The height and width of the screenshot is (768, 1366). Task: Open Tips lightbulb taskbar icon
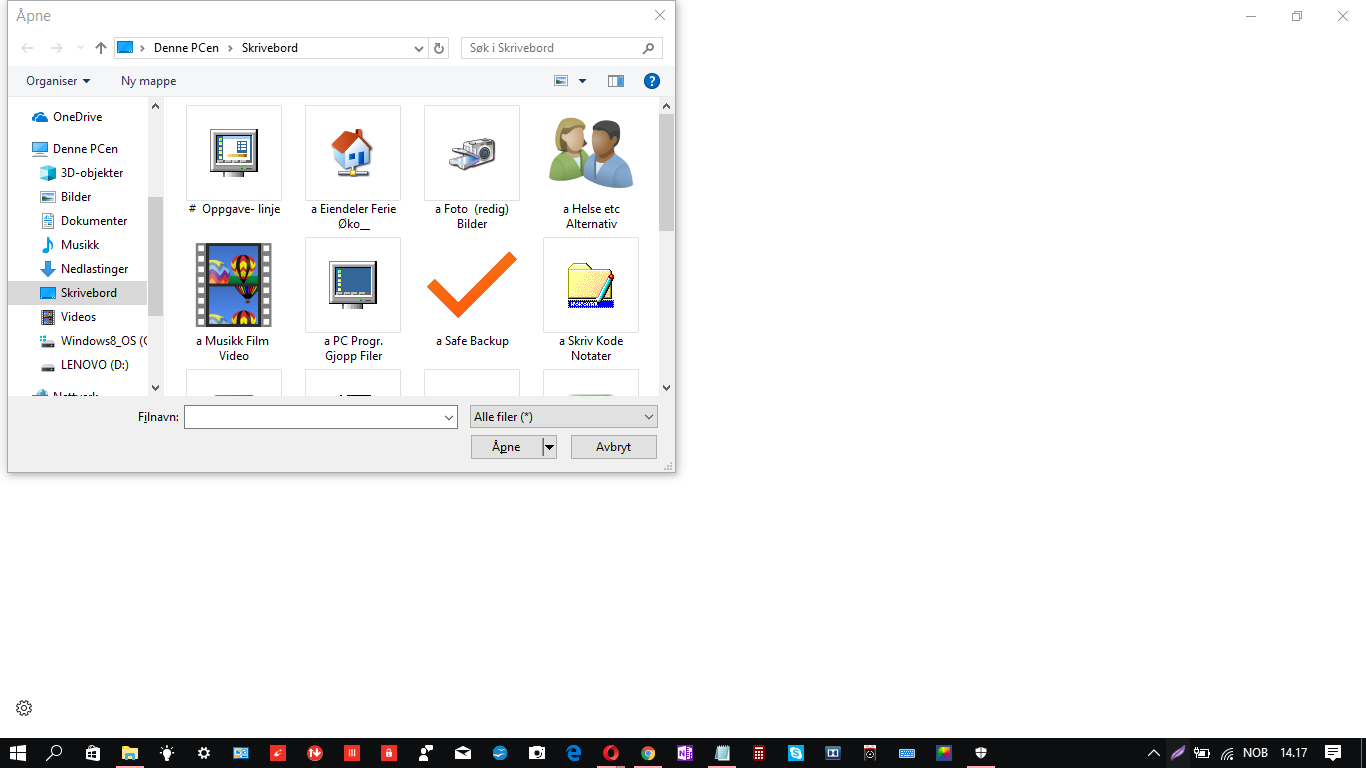click(166, 753)
